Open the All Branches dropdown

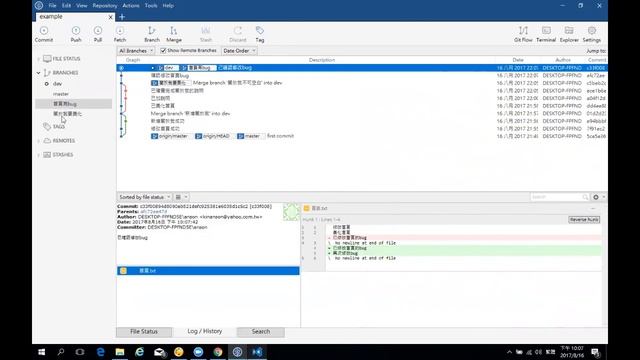(136, 51)
